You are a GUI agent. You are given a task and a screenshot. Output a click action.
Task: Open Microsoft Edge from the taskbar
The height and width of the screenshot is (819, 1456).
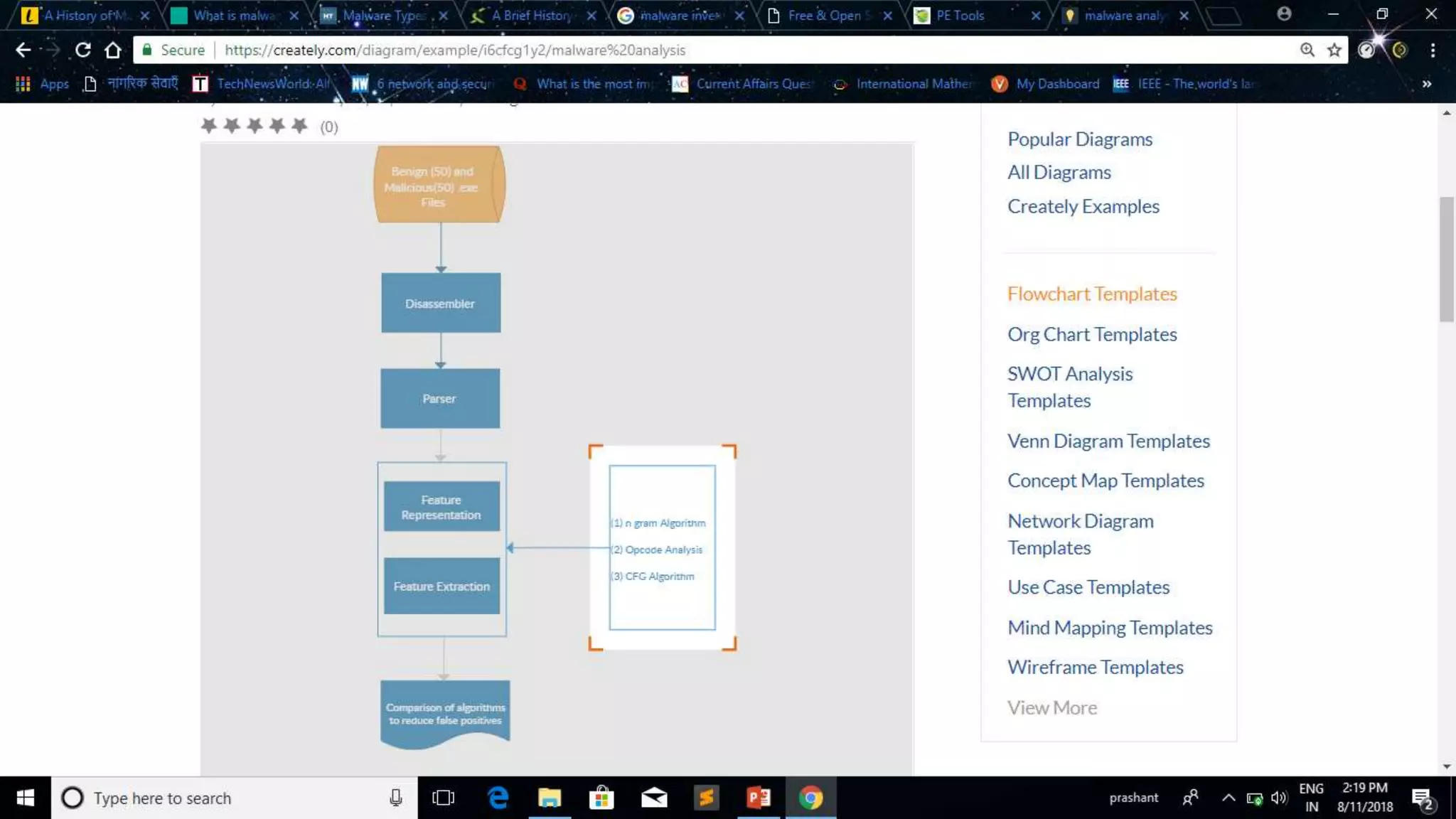[x=498, y=798]
